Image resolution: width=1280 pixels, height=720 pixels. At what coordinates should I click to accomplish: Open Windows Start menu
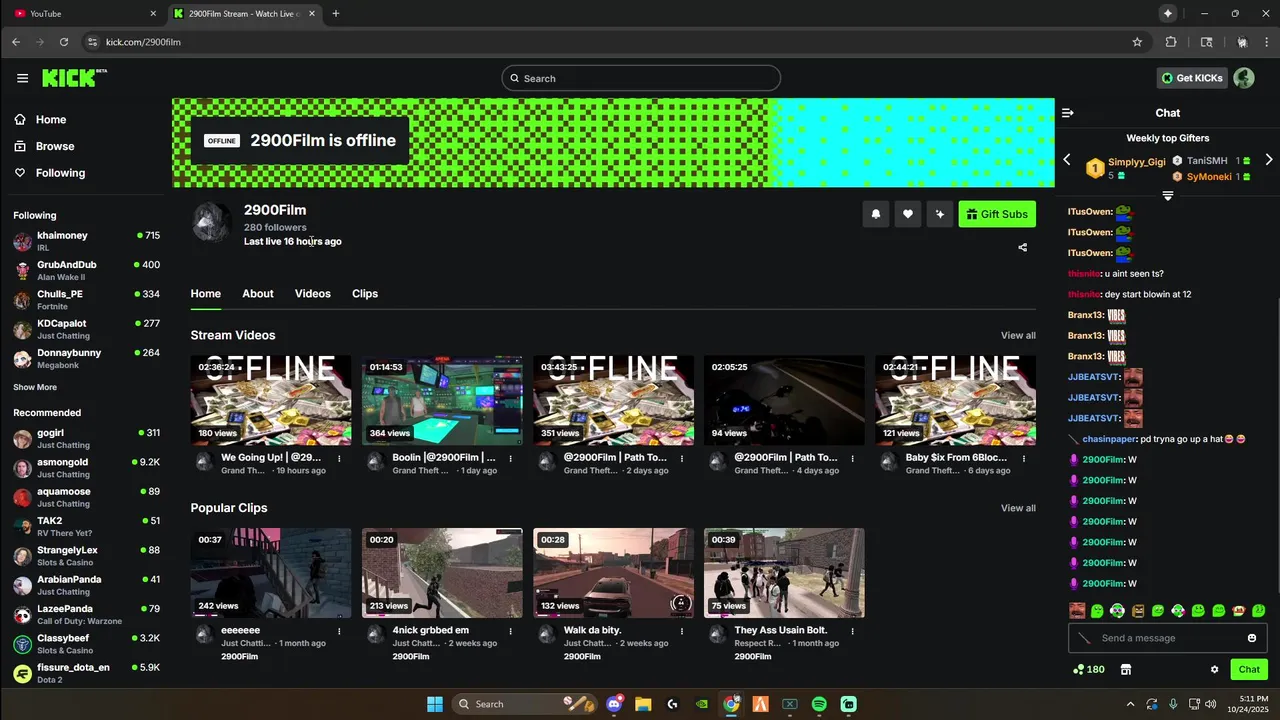click(435, 704)
